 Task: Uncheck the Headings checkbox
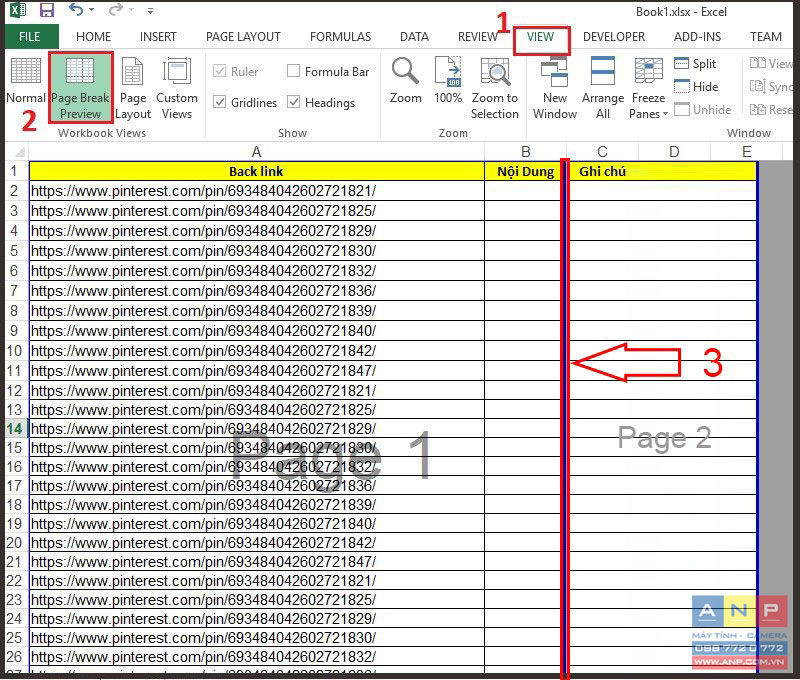[293, 102]
